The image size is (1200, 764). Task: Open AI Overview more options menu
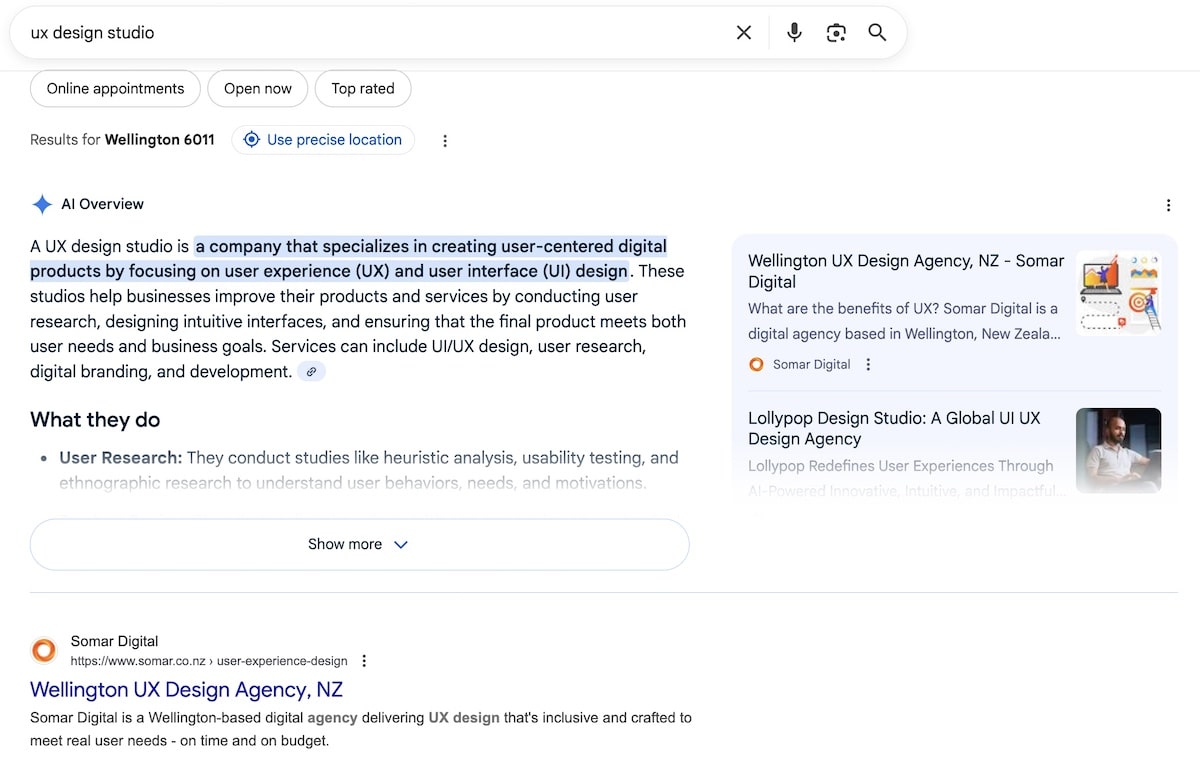1168,205
